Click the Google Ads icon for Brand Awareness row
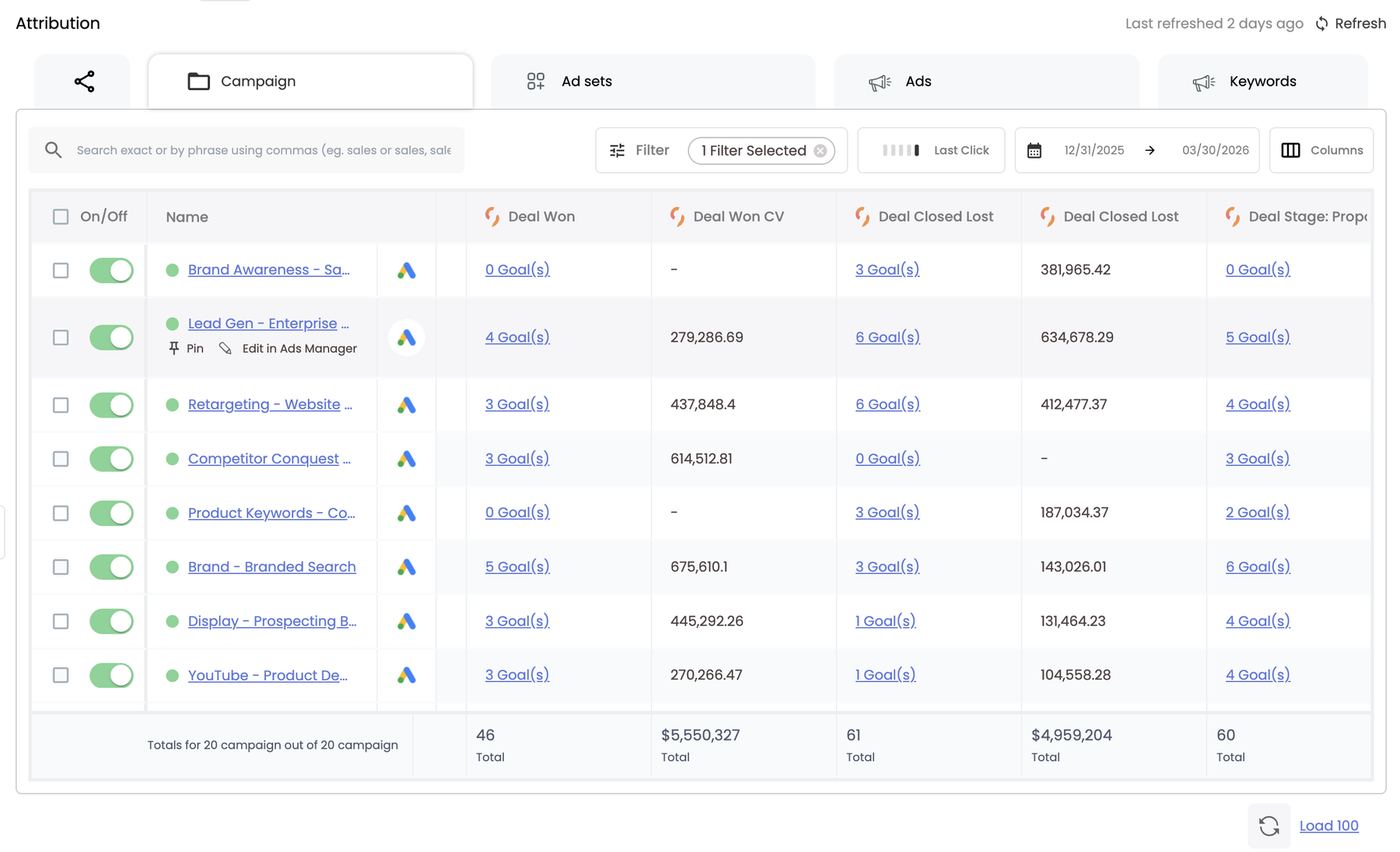This screenshot has width=1400, height=852. (406, 270)
